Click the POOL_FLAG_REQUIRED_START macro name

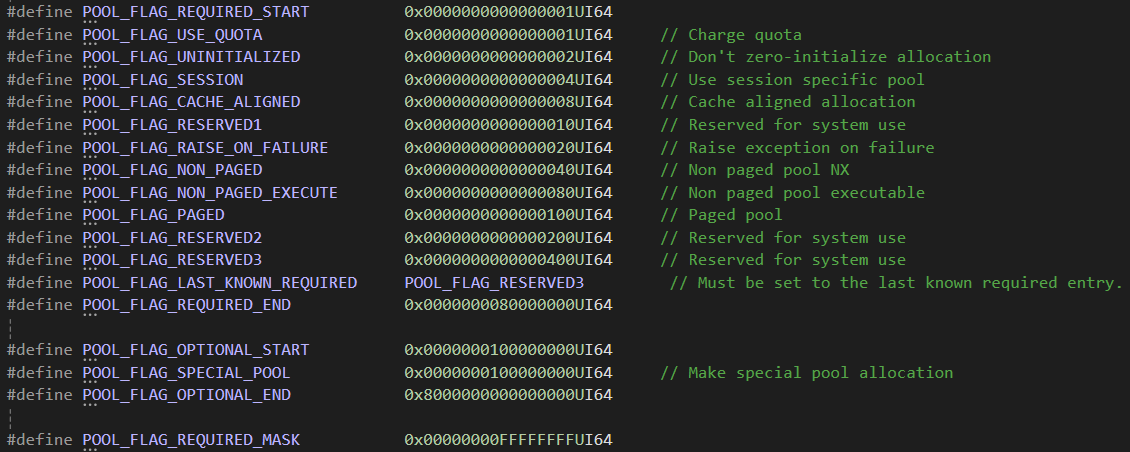(x=196, y=12)
